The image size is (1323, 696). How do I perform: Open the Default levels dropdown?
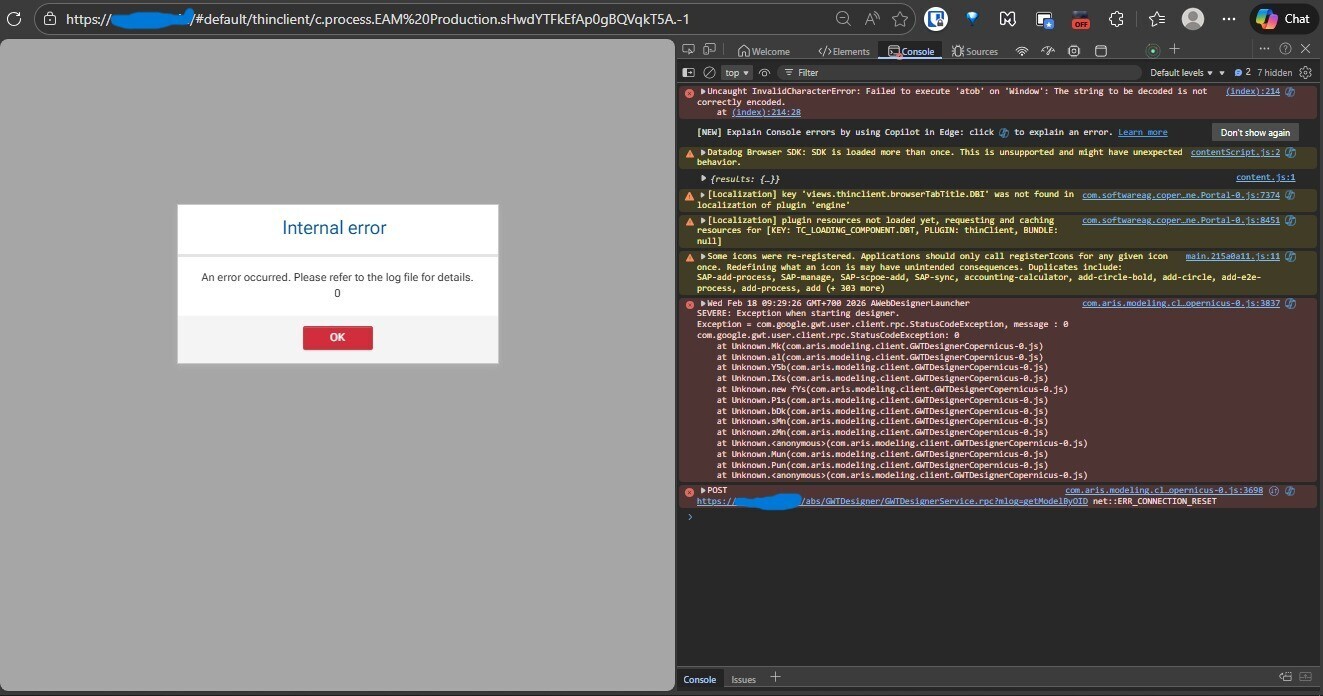tap(1187, 72)
